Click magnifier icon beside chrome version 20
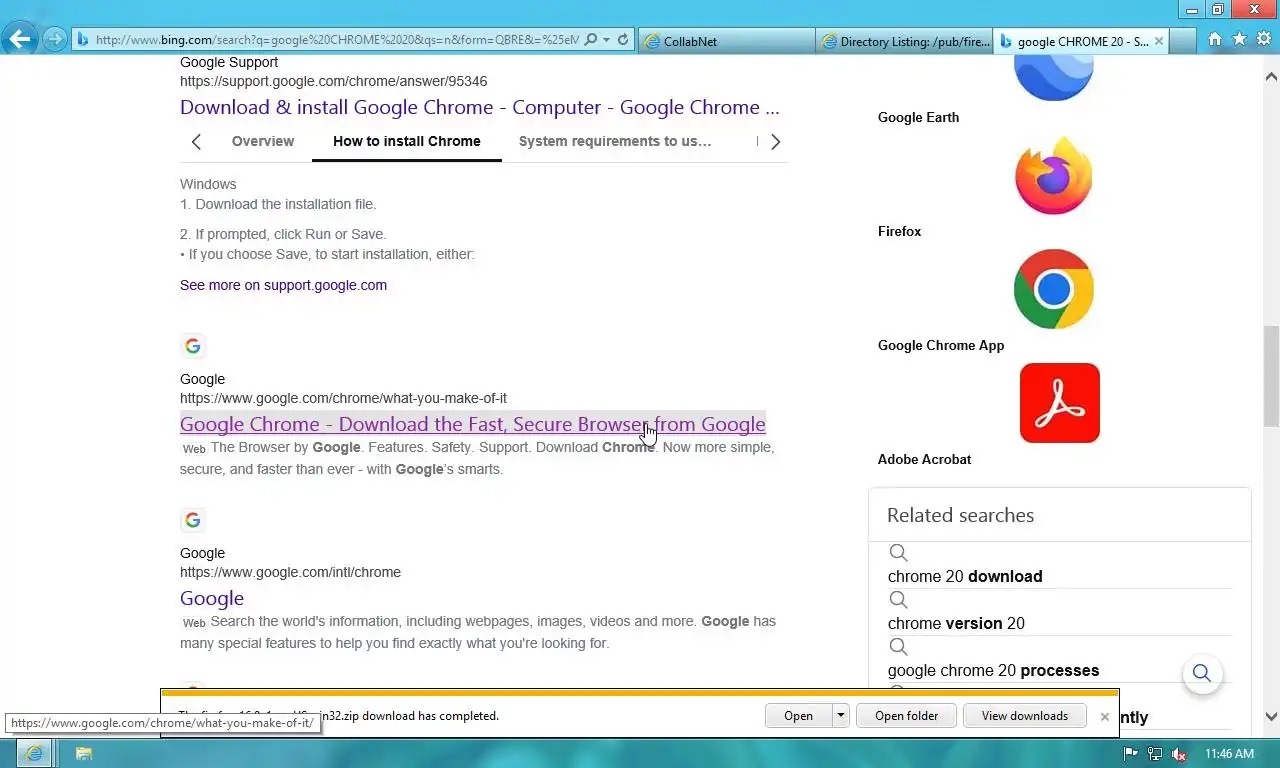1280x768 pixels. pyautogui.click(x=898, y=600)
